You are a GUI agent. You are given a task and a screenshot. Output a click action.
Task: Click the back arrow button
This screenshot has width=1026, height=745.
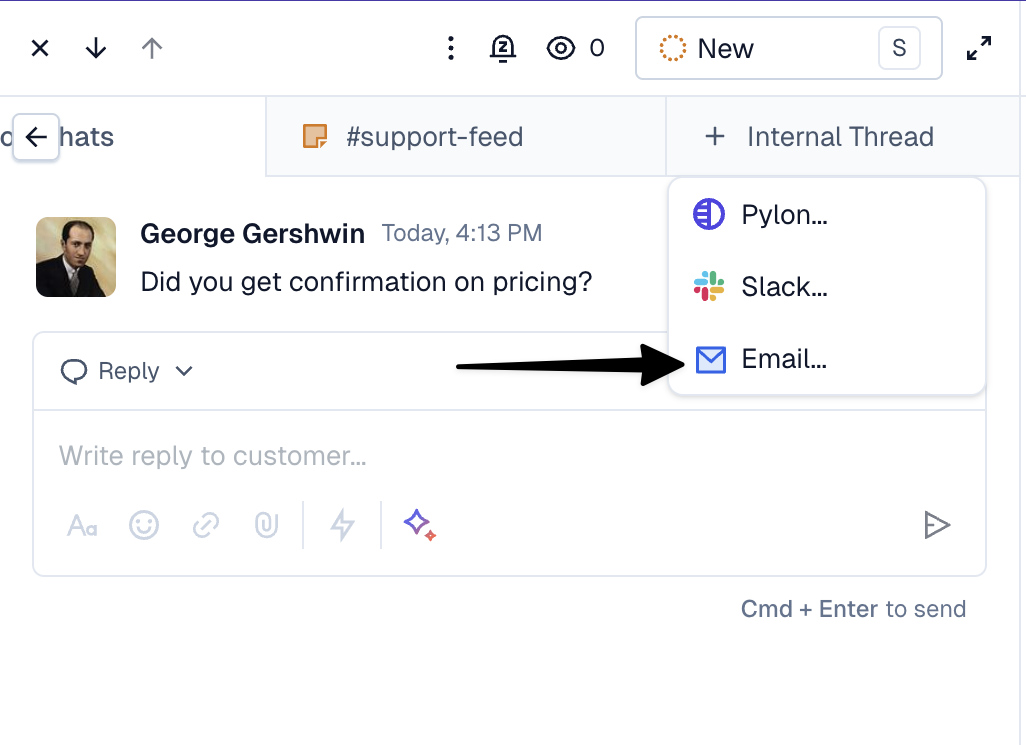coord(36,137)
